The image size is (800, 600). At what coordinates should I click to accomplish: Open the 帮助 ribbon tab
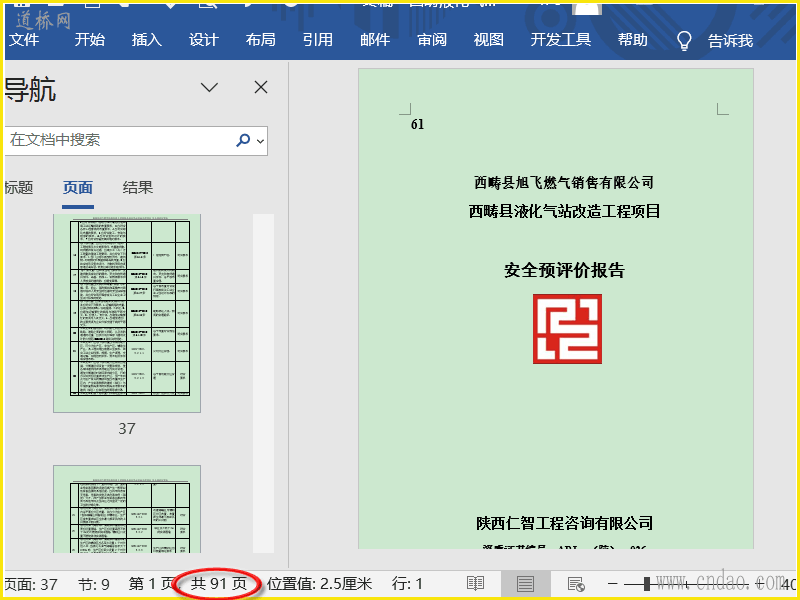click(632, 39)
